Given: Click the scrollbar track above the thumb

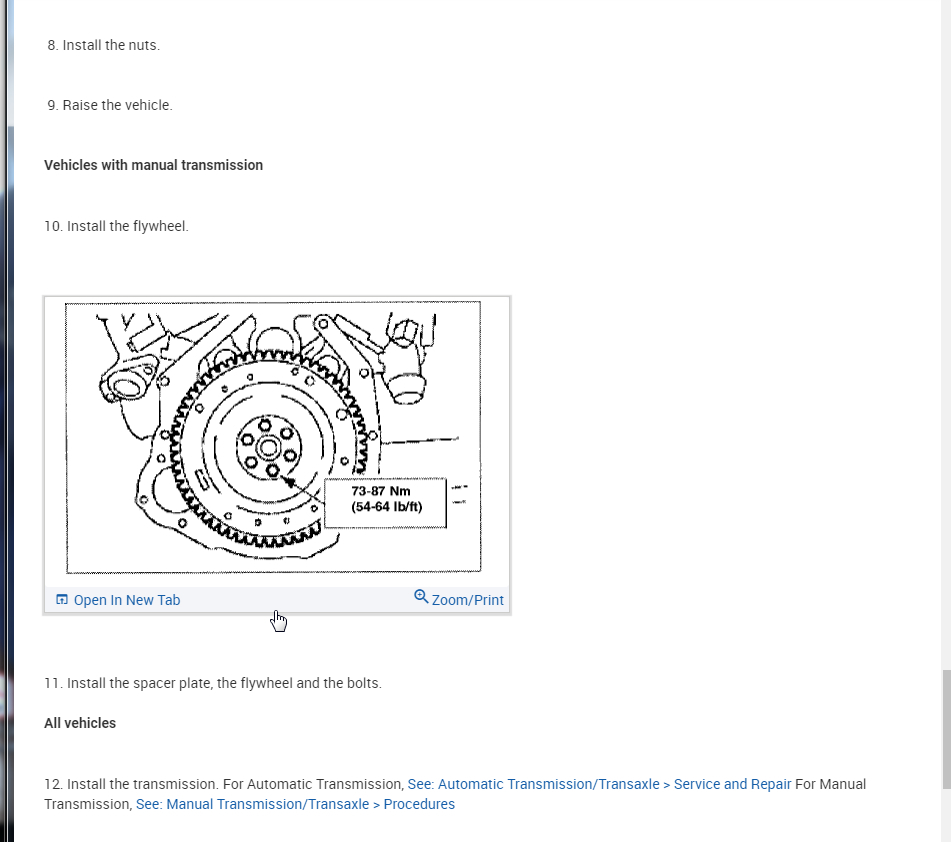Looking at the screenshot, I should coord(946,334).
